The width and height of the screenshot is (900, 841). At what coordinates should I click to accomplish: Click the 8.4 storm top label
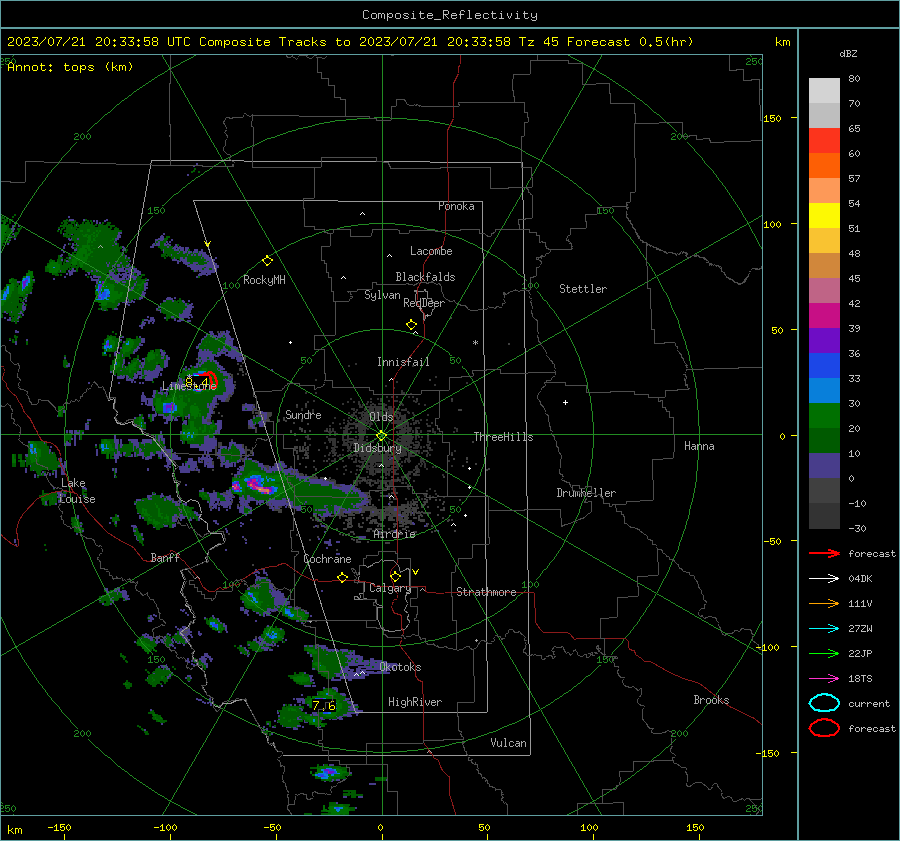tap(196, 381)
